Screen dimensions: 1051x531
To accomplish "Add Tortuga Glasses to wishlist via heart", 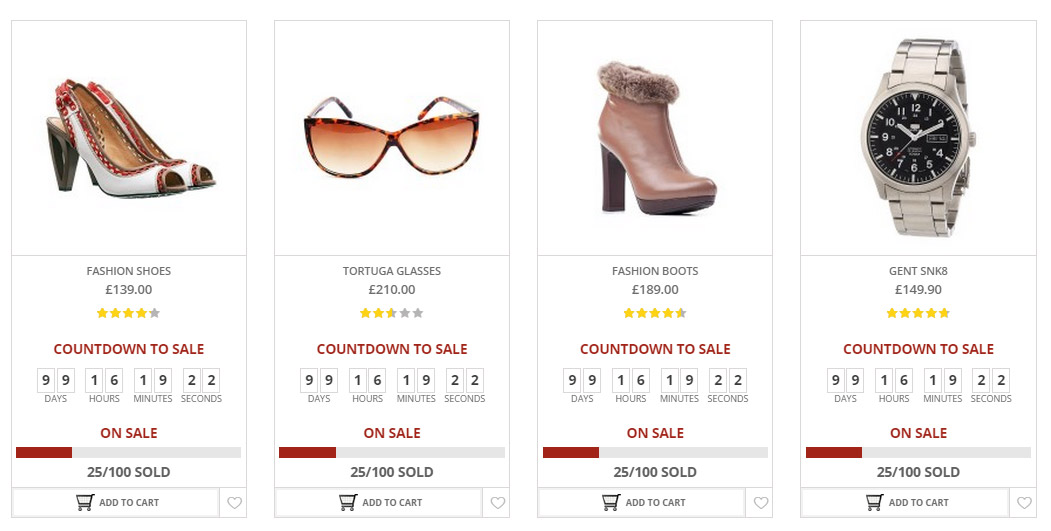I will click(497, 503).
